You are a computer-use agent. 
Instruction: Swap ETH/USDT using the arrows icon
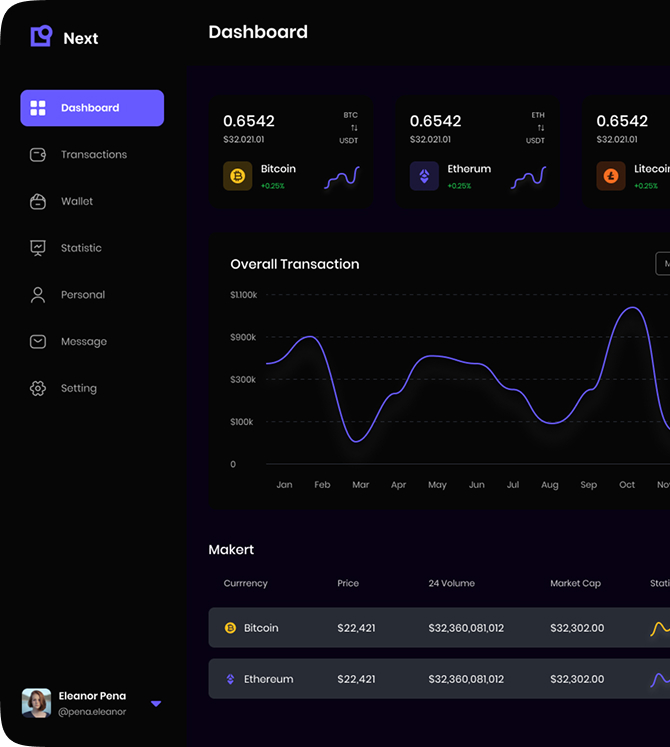click(x=541, y=128)
